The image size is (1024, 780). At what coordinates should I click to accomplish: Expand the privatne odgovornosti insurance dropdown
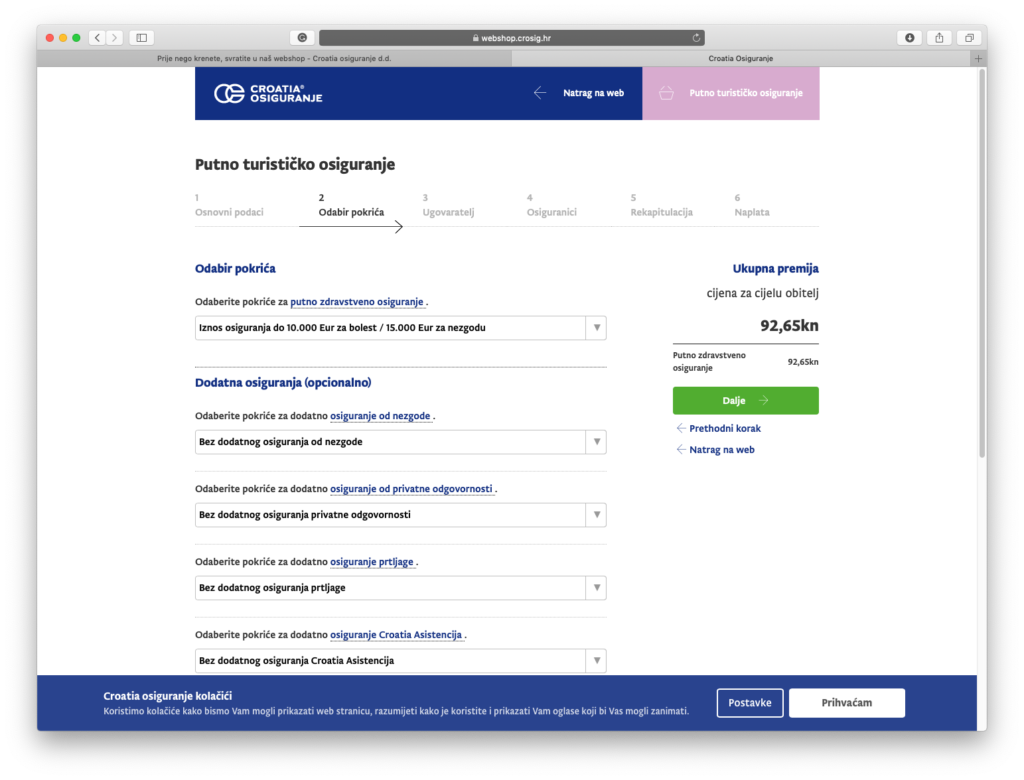[400, 515]
